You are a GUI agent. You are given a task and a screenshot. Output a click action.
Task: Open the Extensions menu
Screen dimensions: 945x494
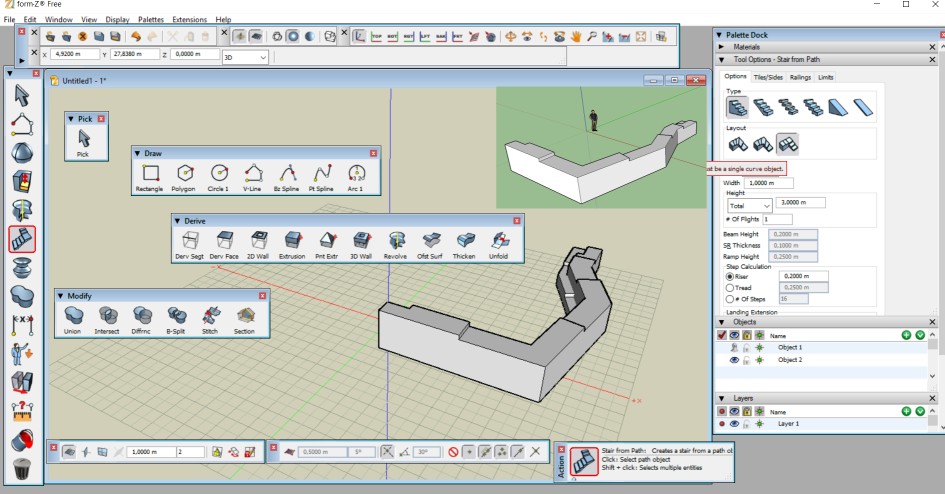click(x=189, y=19)
